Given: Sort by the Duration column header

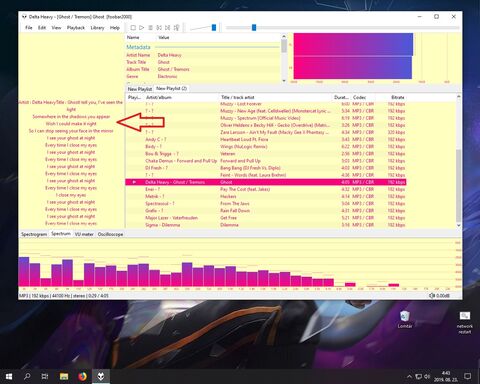Looking at the screenshot, I should point(341,97).
